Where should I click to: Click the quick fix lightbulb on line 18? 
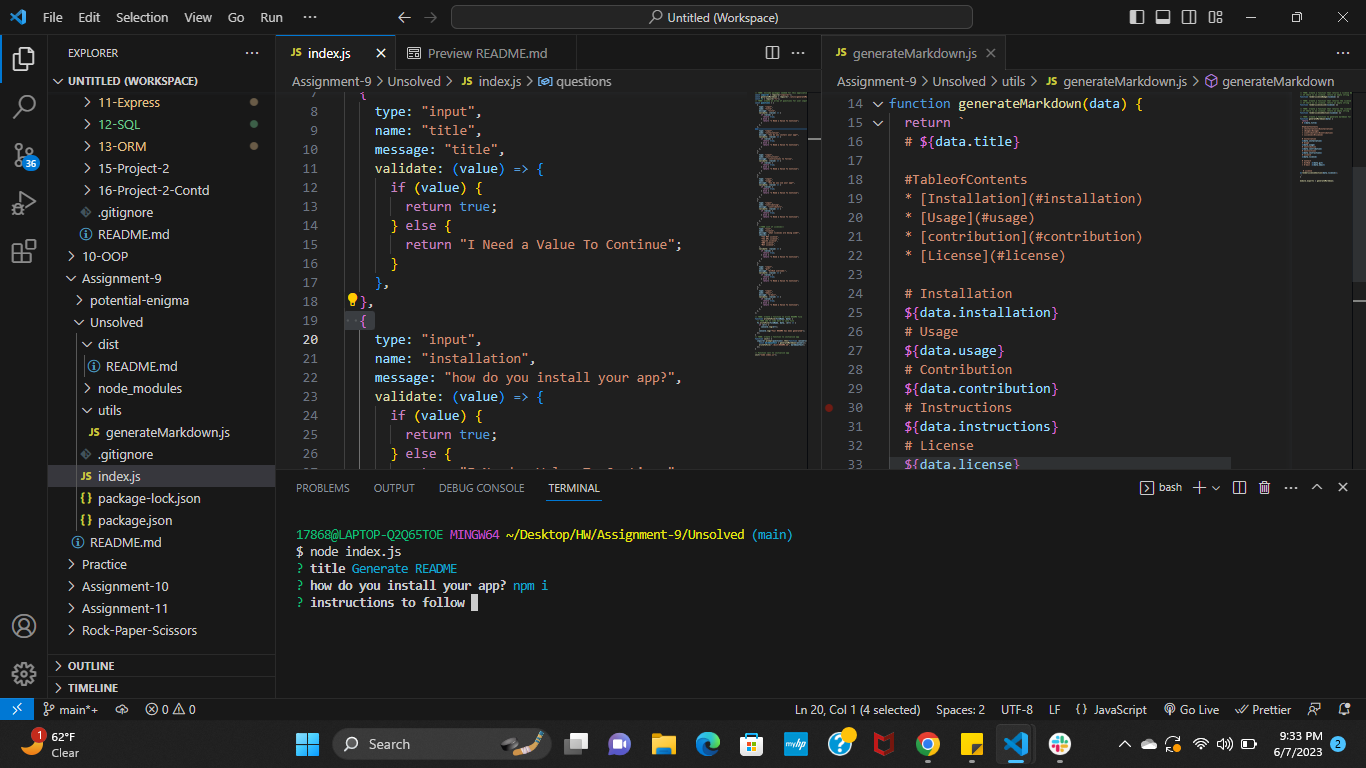tap(352, 299)
